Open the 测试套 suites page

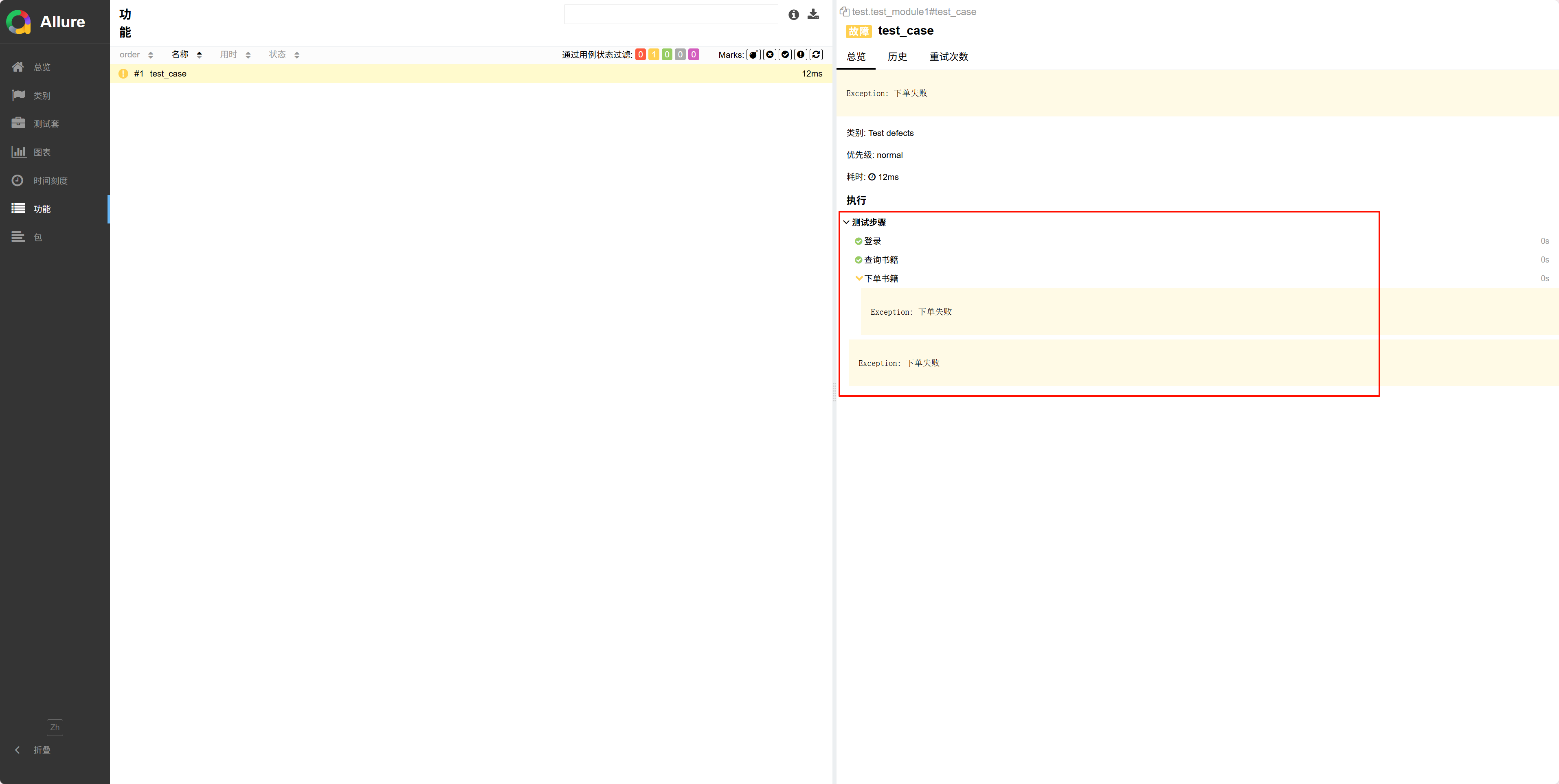point(46,123)
